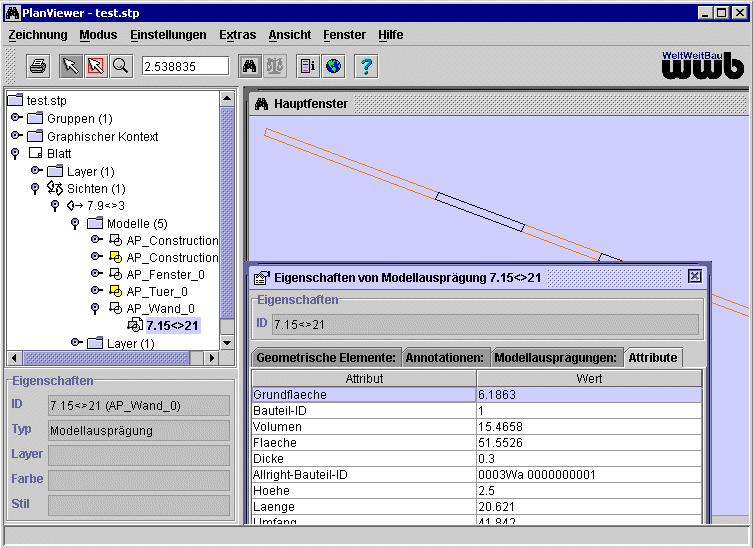Click the Blatt sheet icon

coord(36,153)
